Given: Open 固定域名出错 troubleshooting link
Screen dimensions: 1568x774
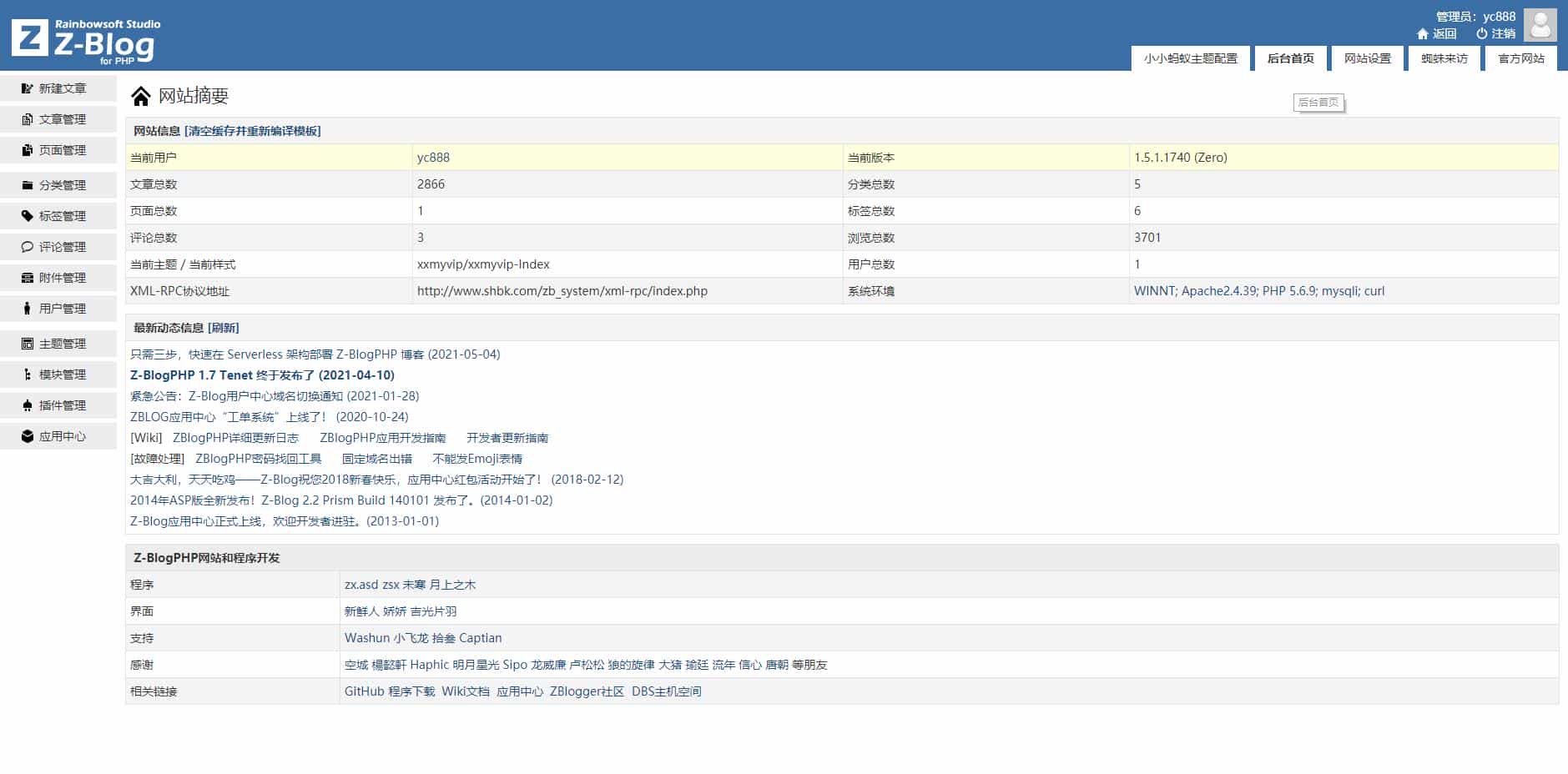Looking at the screenshot, I should pos(377,459).
